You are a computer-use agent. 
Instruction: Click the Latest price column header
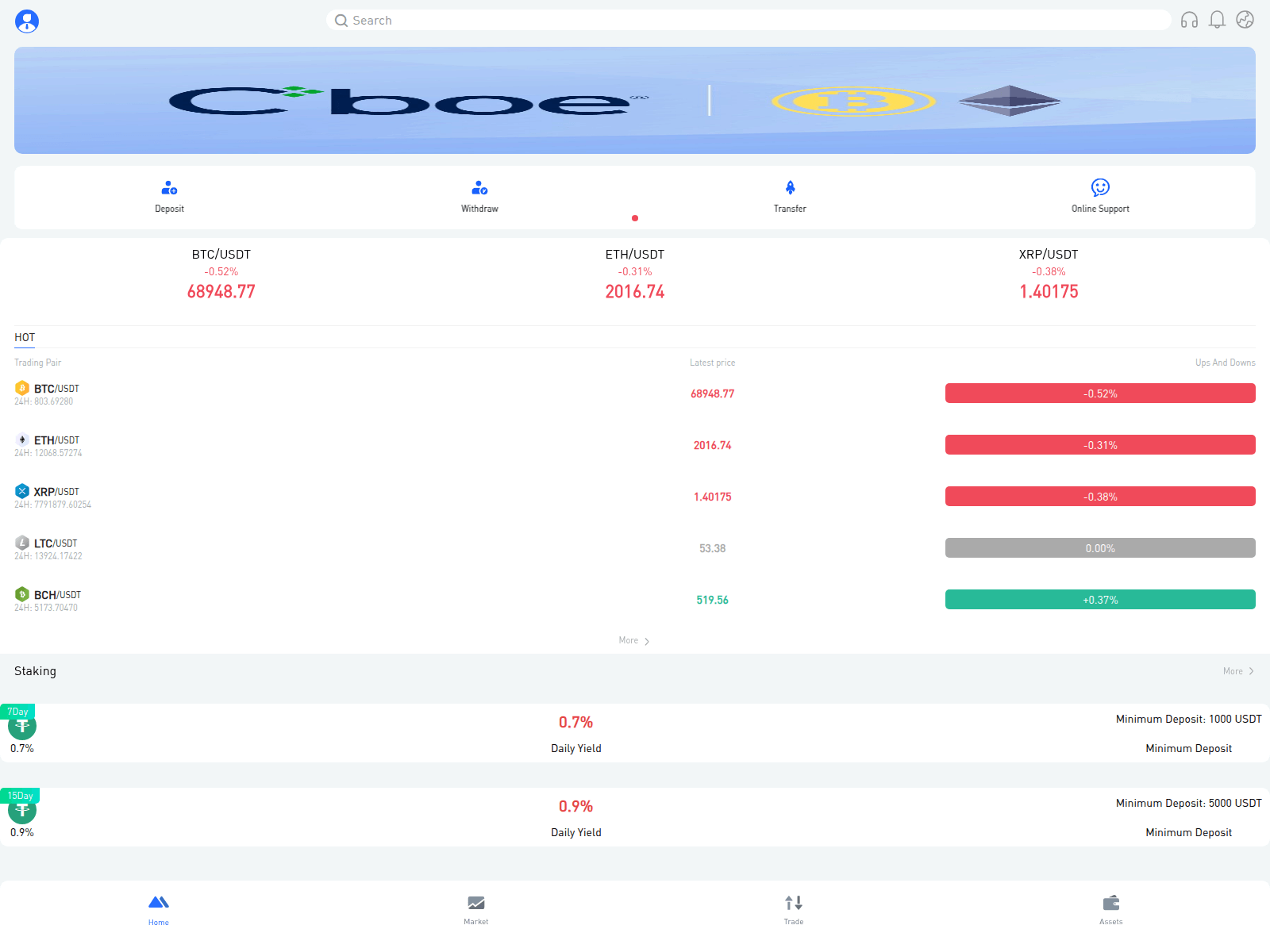click(x=713, y=363)
